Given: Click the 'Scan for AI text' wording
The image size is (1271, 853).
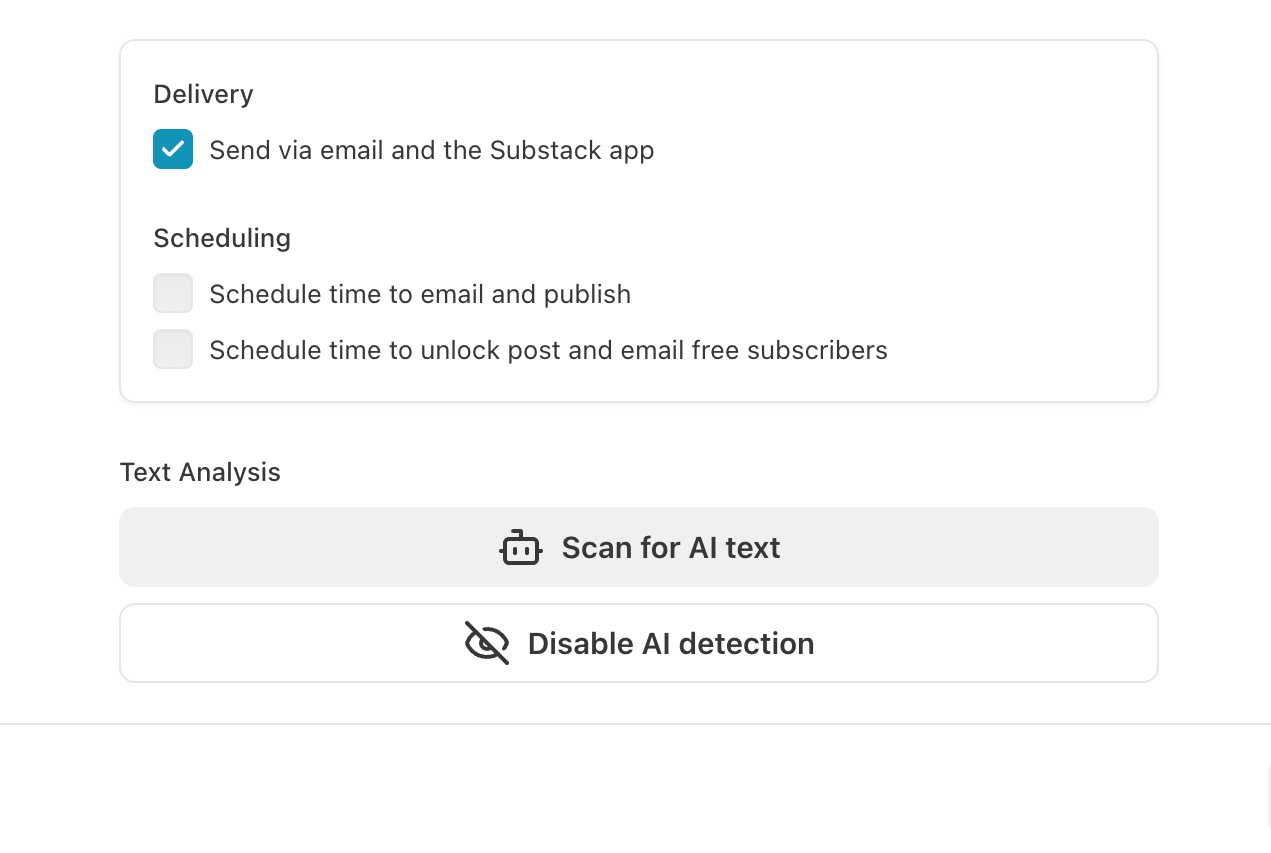Looking at the screenshot, I should [671, 548].
